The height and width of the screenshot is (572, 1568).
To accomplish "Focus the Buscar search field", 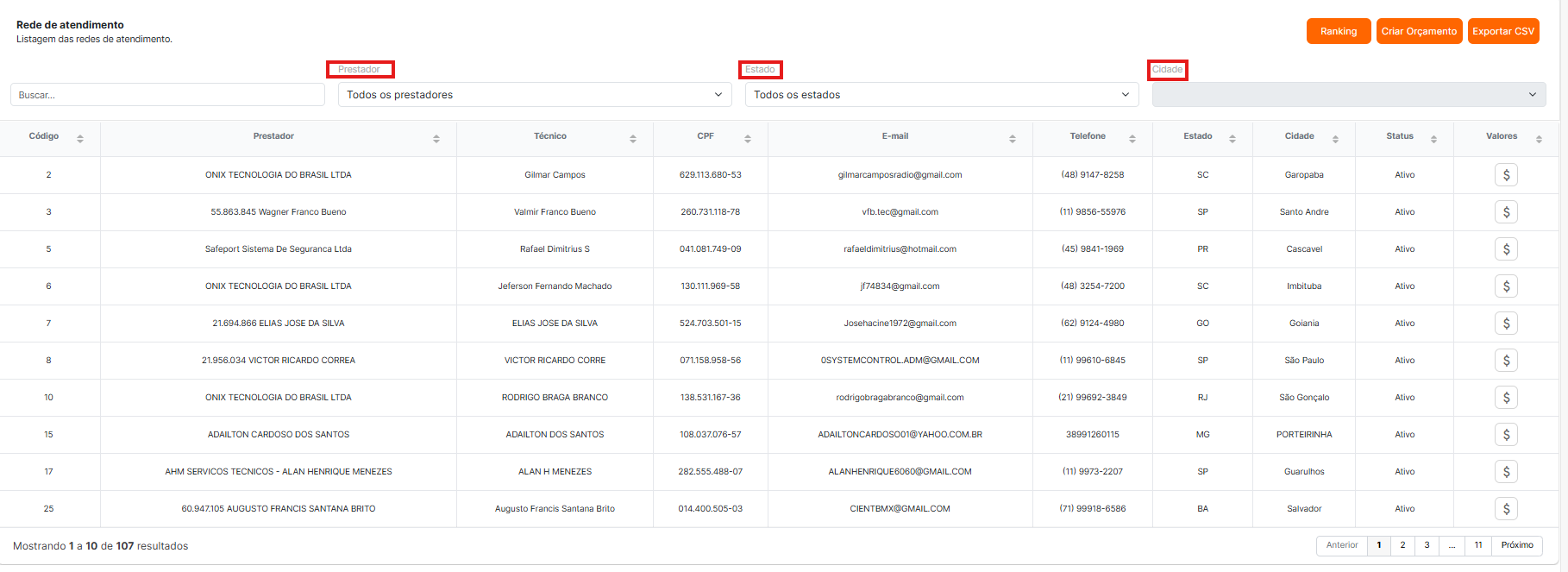I will pyautogui.click(x=167, y=95).
